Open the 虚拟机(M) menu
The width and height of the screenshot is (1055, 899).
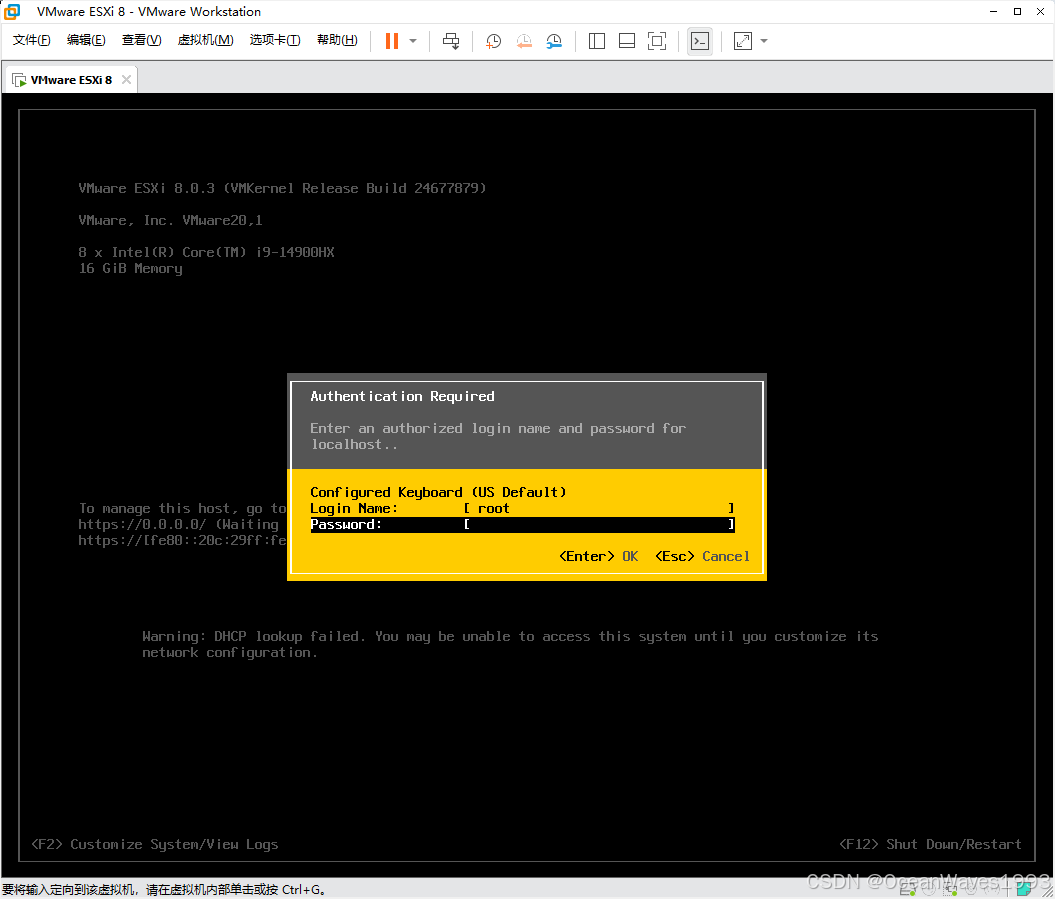point(205,40)
